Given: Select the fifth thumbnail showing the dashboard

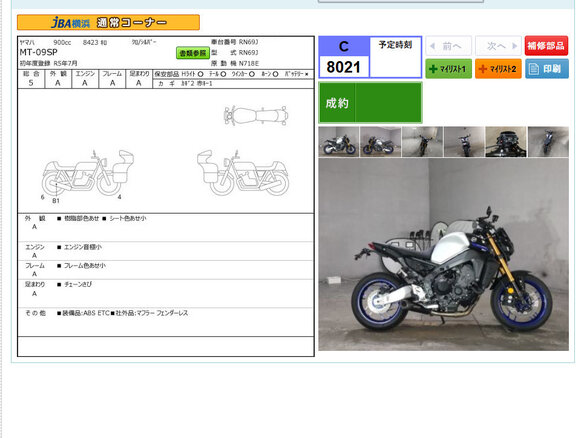Looking at the screenshot, I should [x=506, y=142].
